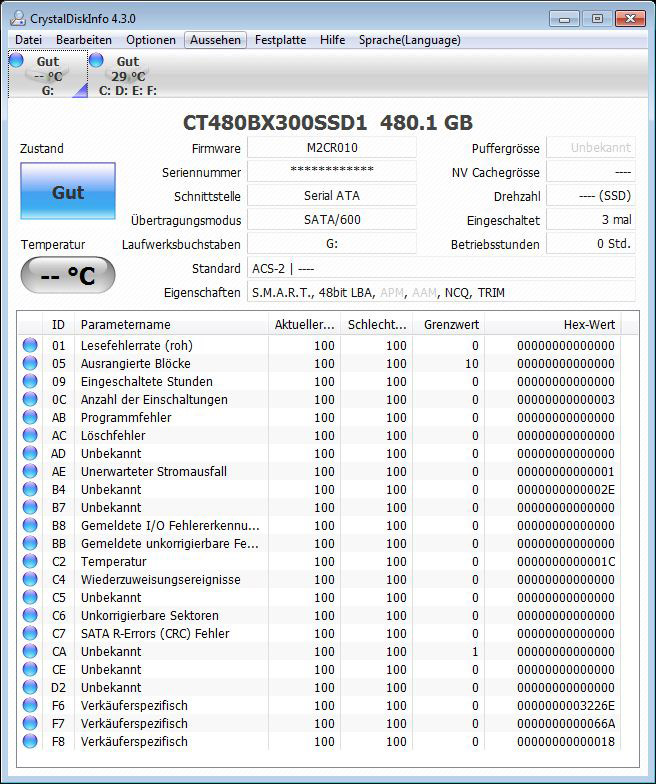Viewport: 656px width, 784px height.
Task: Click status orb for Unerwarteter Stromausfall
Action: tap(30, 471)
